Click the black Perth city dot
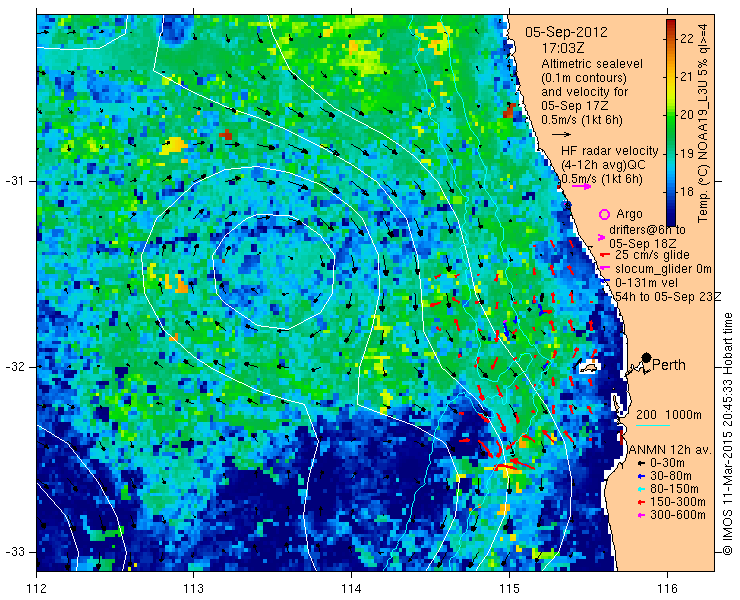 [x=647, y=358]
